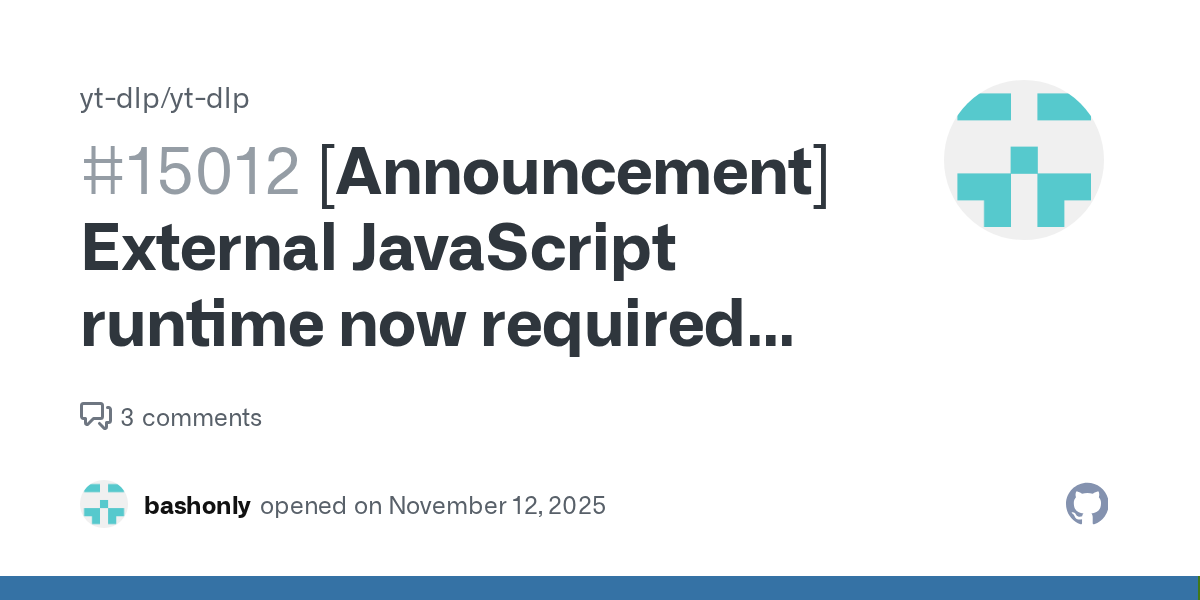Screen dimensions: 1200x600
Task: Click the comments speech bubble icon
Action: coord(96,416)
